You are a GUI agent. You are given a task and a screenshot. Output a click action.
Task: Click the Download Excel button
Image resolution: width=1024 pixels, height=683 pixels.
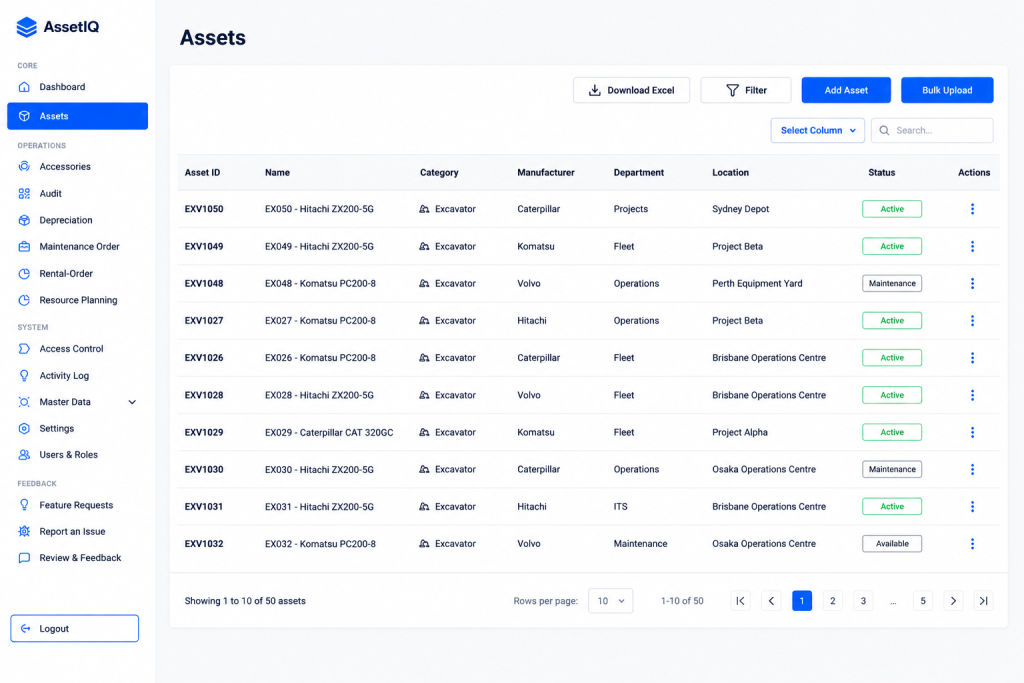(631, 90)
